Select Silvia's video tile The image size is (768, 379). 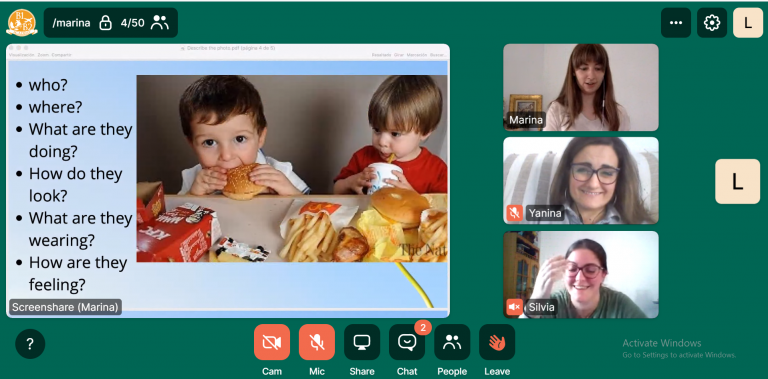(581, 274)
